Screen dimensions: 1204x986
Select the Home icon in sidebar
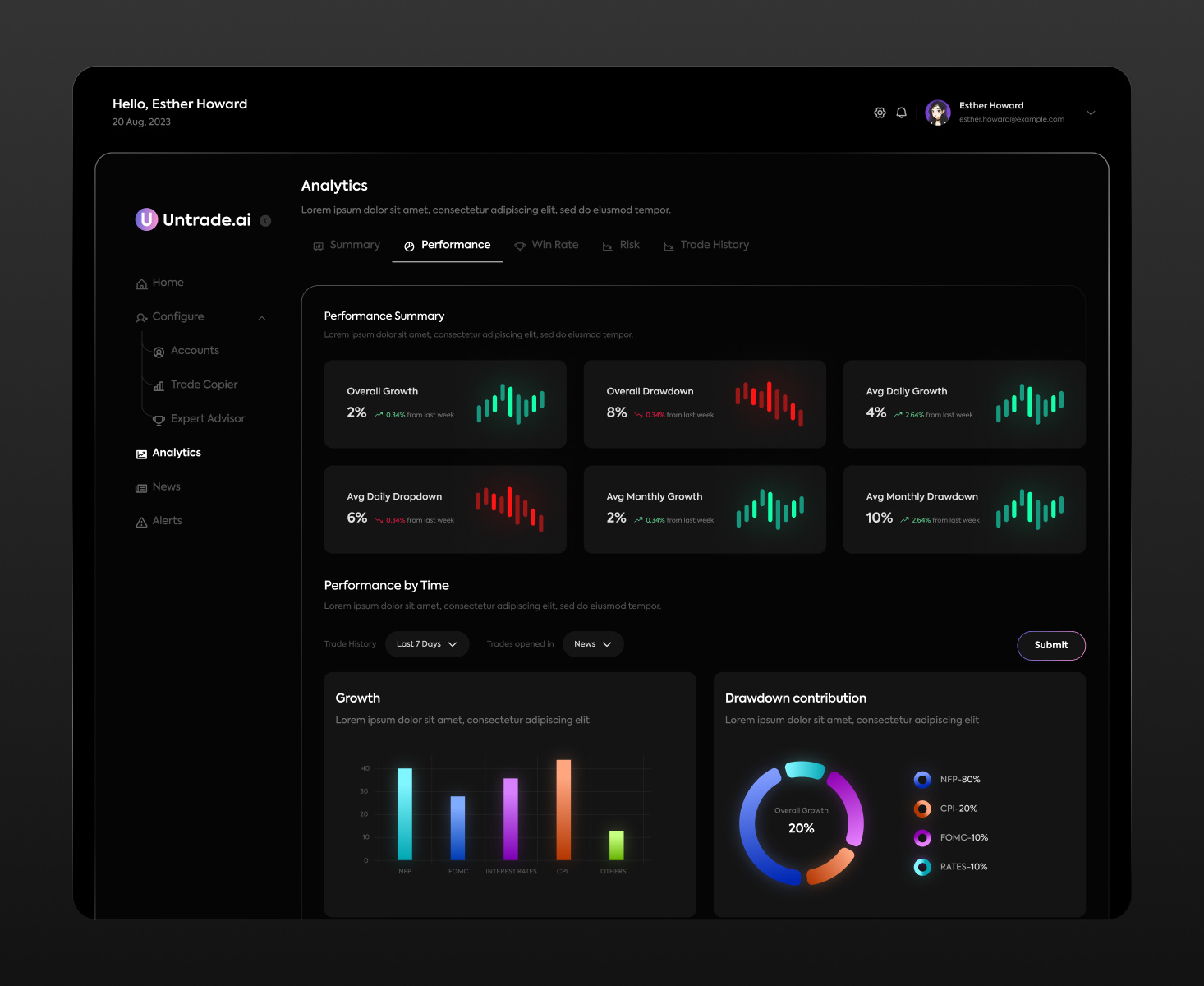[x=141, y=283]
